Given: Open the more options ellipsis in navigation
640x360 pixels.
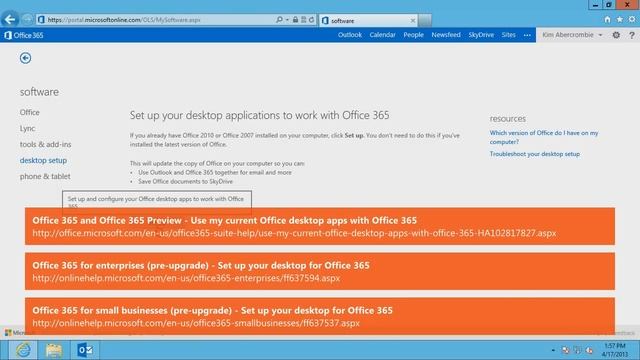Looking at the screenshot, I should click(527, 35).
